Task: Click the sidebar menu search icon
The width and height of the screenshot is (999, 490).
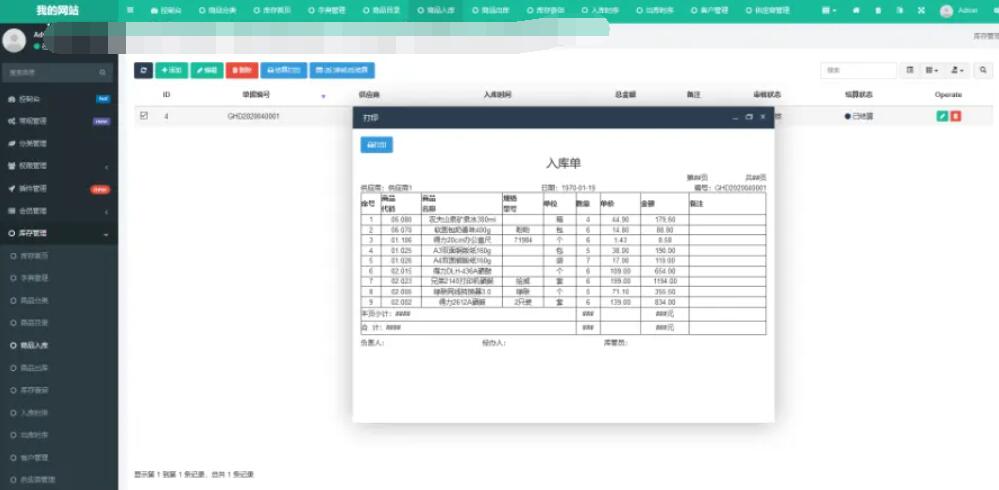Action: 103,73
